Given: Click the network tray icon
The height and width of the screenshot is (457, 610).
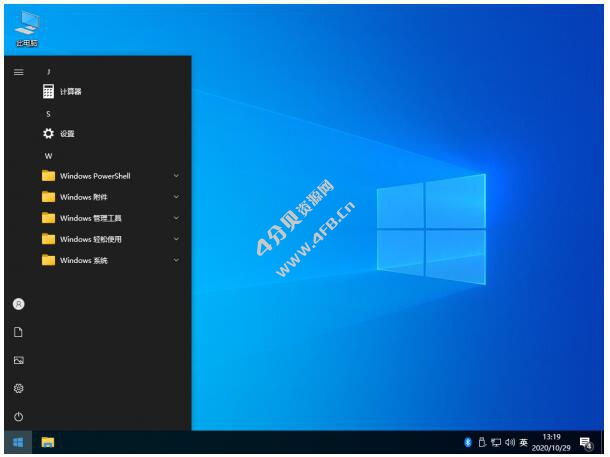Looking at the screenshot, I should (x=494, y=441).
